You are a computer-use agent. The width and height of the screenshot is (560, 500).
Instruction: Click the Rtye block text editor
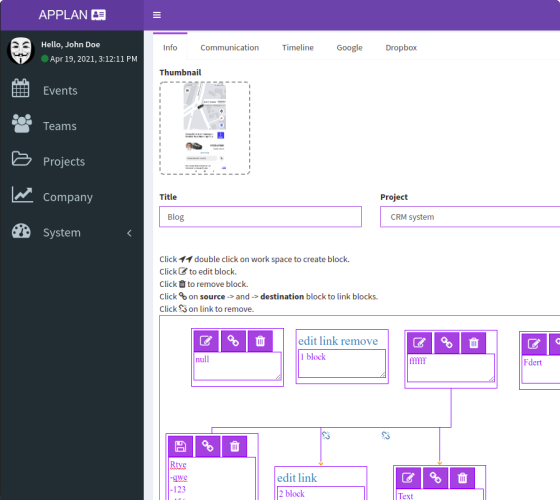[212, 479]
